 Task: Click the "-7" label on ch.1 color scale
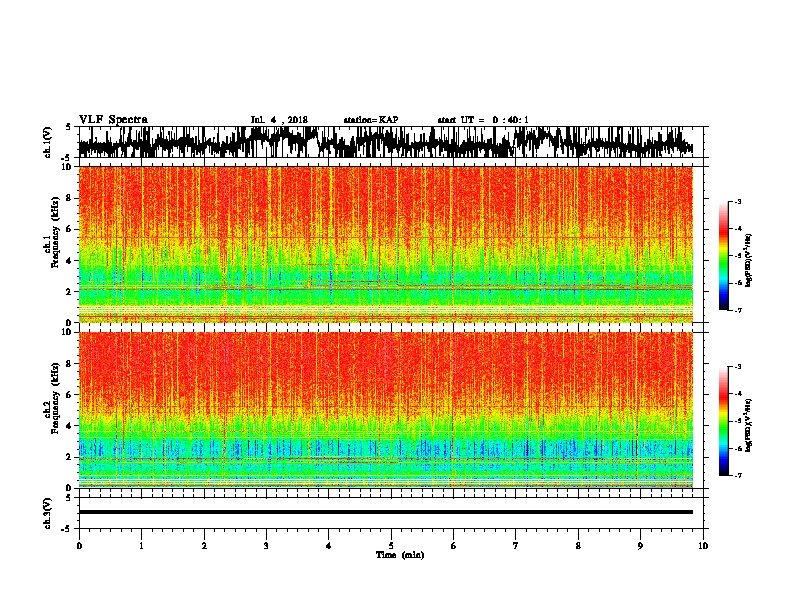click(x=737, y=310)
